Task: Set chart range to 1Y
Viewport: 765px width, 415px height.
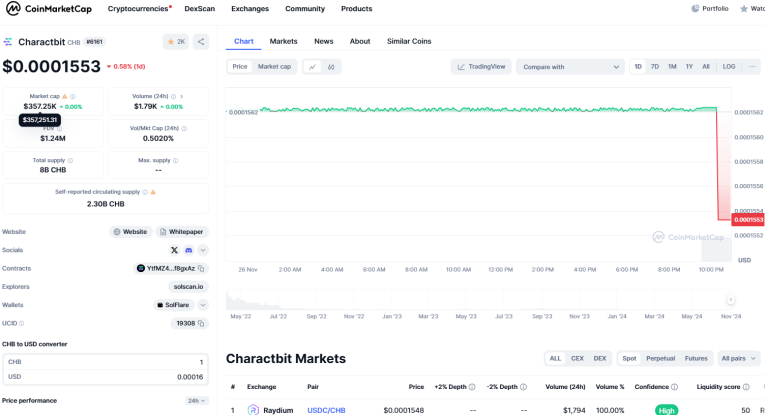Action: pos(689,67)
